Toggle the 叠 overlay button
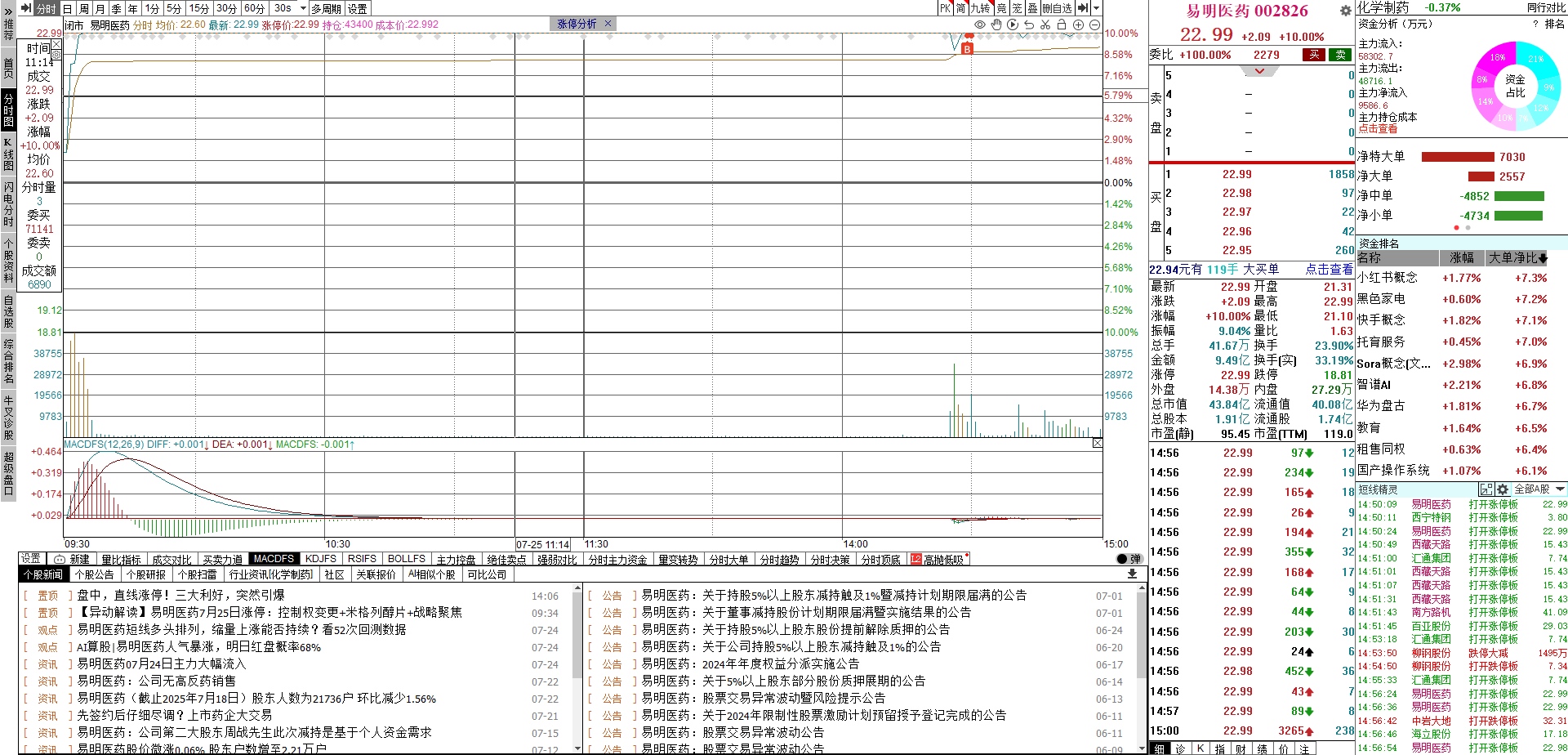 point(1032,8)
